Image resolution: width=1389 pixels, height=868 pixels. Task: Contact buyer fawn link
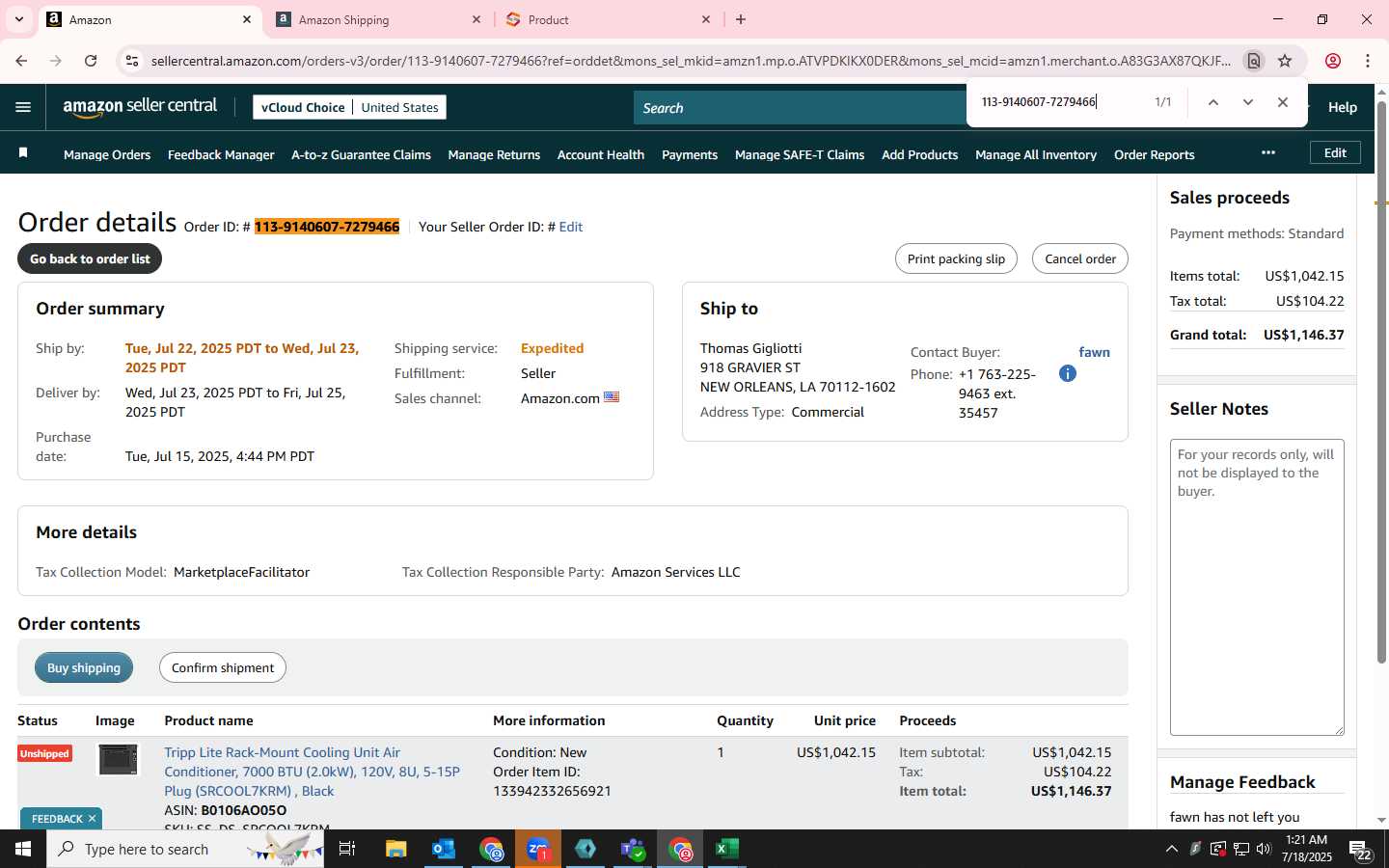[x=1094, y=352]
